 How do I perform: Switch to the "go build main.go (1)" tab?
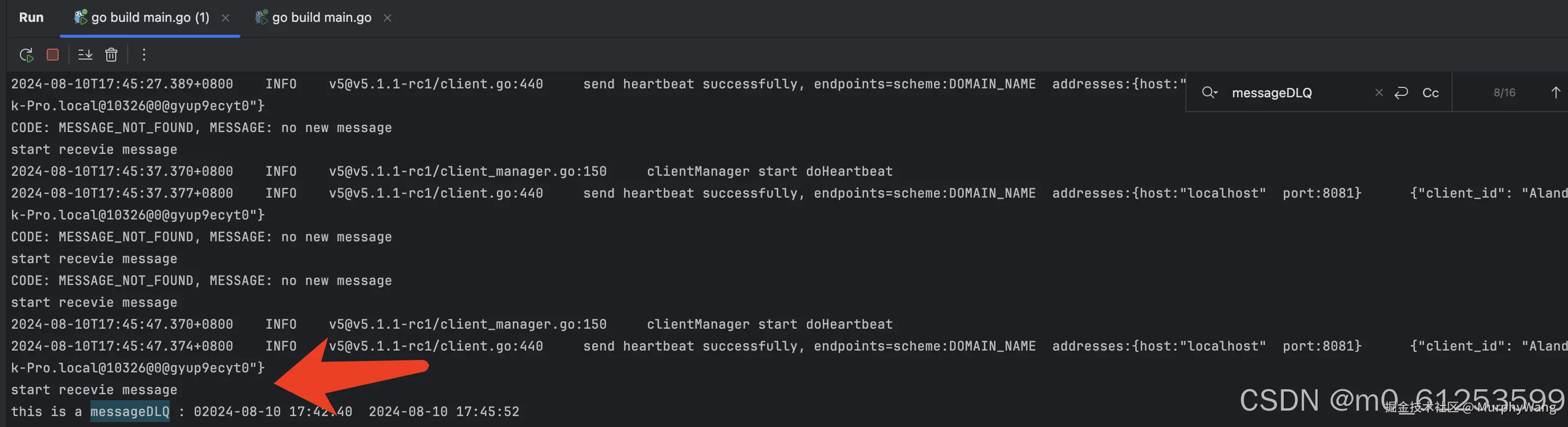[150, 18]
